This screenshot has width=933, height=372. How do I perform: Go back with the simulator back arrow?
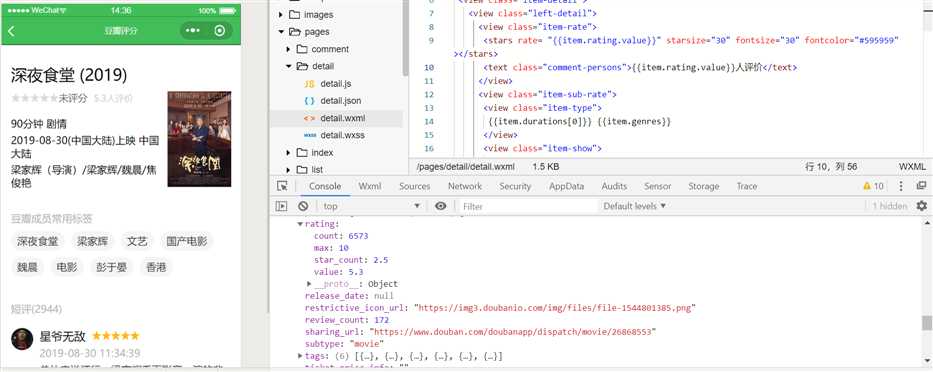[x=11, y=31]
